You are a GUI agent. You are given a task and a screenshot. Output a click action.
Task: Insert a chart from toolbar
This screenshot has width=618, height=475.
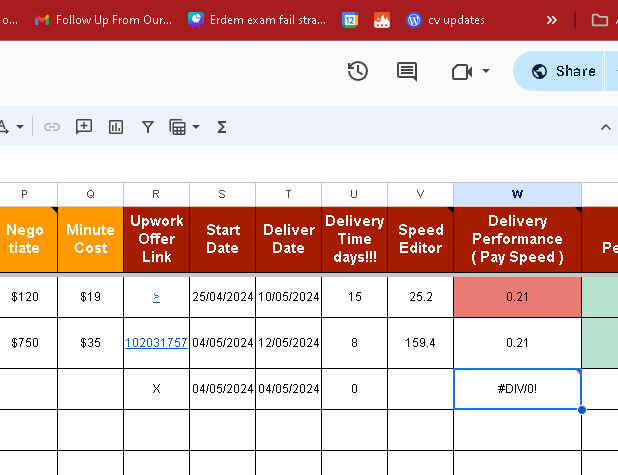pos(116,127)
